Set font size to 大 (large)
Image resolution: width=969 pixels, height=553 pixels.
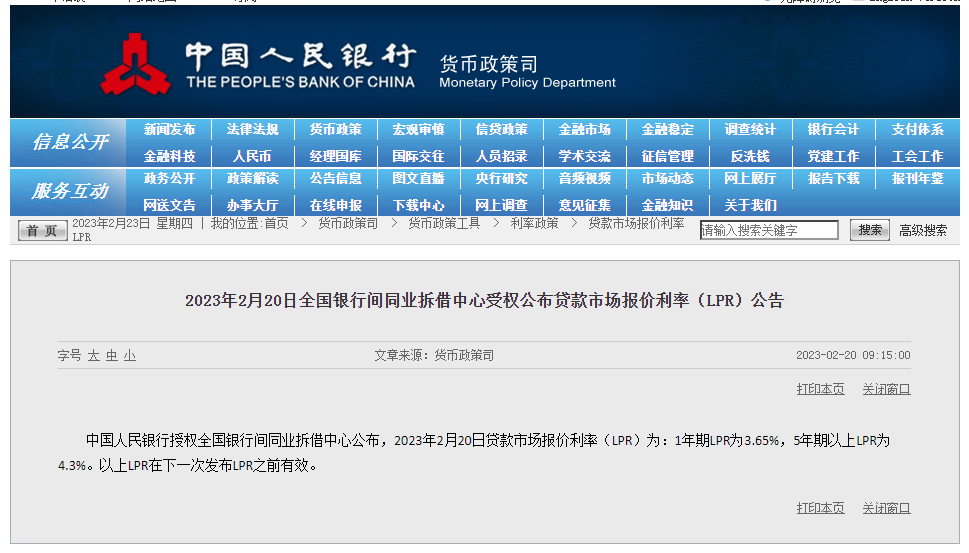93,355
